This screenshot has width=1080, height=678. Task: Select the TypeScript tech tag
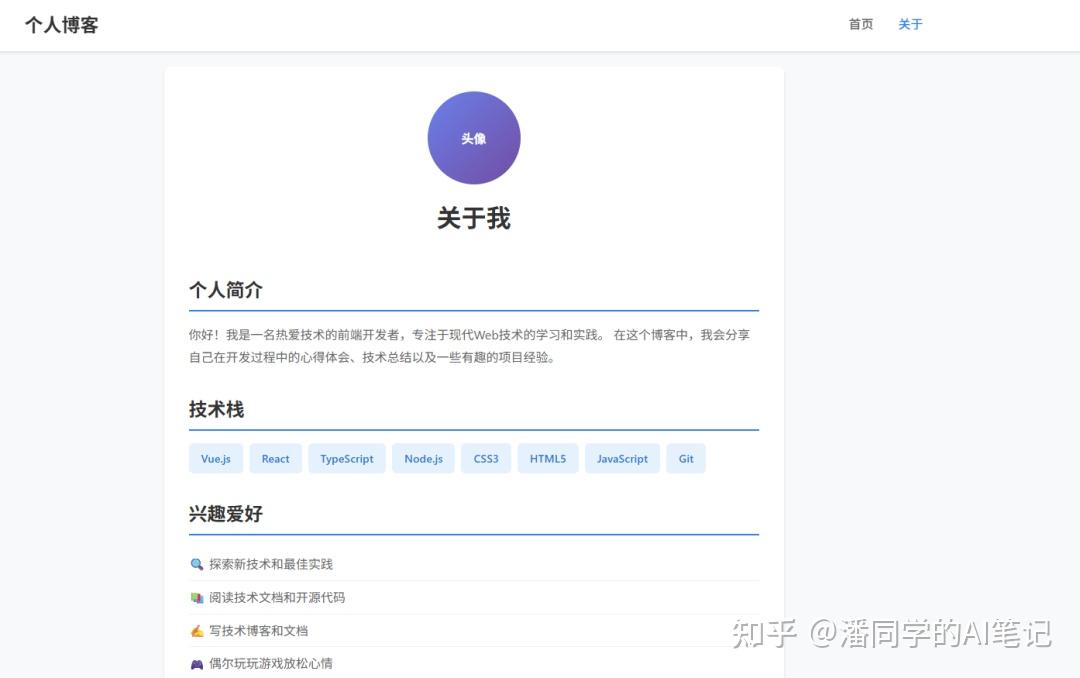tap(347, 459)
